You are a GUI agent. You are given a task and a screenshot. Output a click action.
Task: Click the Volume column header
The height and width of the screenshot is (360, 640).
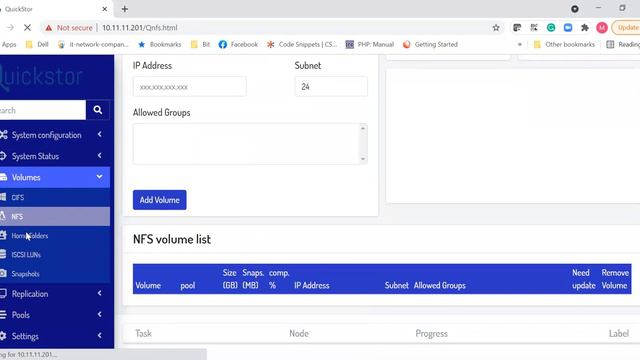click(x=148, y=285)
